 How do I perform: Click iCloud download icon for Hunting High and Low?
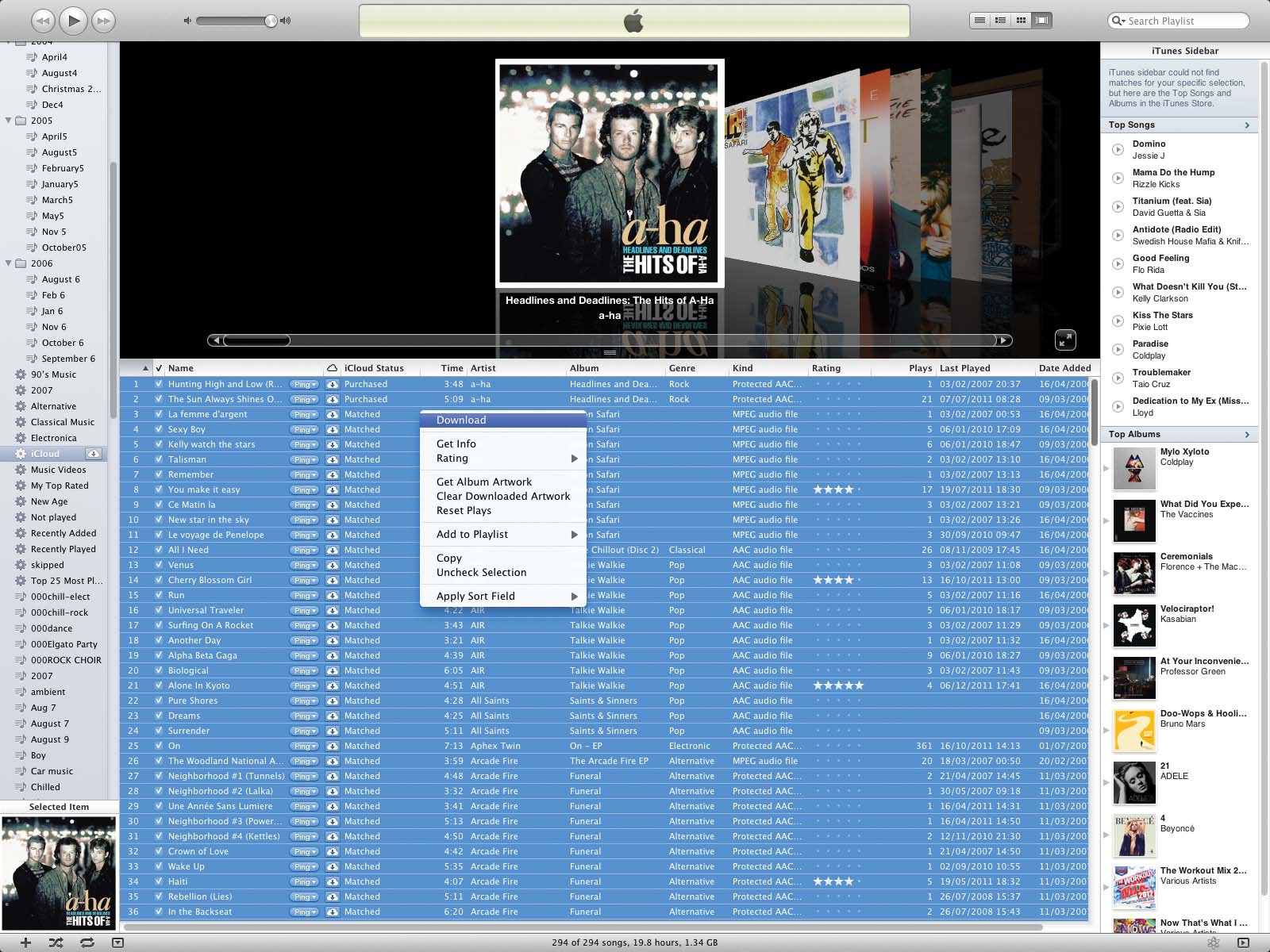pos(332,384)
